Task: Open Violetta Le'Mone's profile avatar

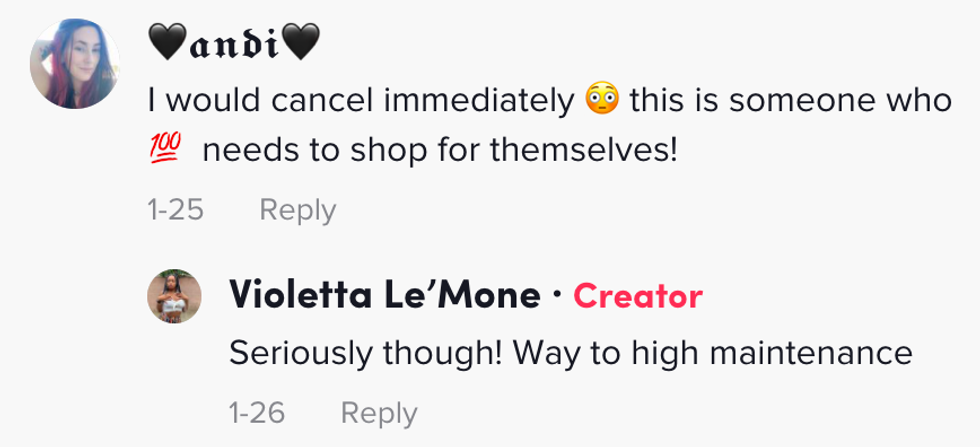Action: 177,297
